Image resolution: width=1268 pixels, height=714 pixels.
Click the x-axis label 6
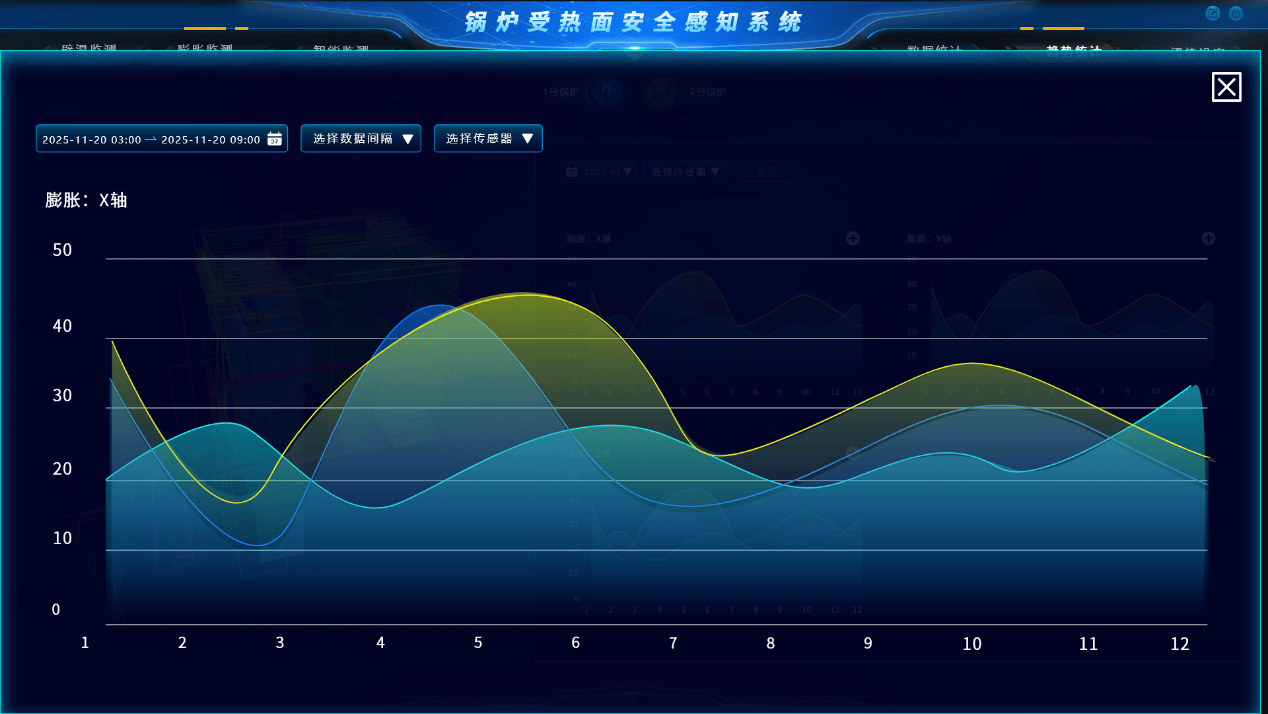tap(576, 643)
